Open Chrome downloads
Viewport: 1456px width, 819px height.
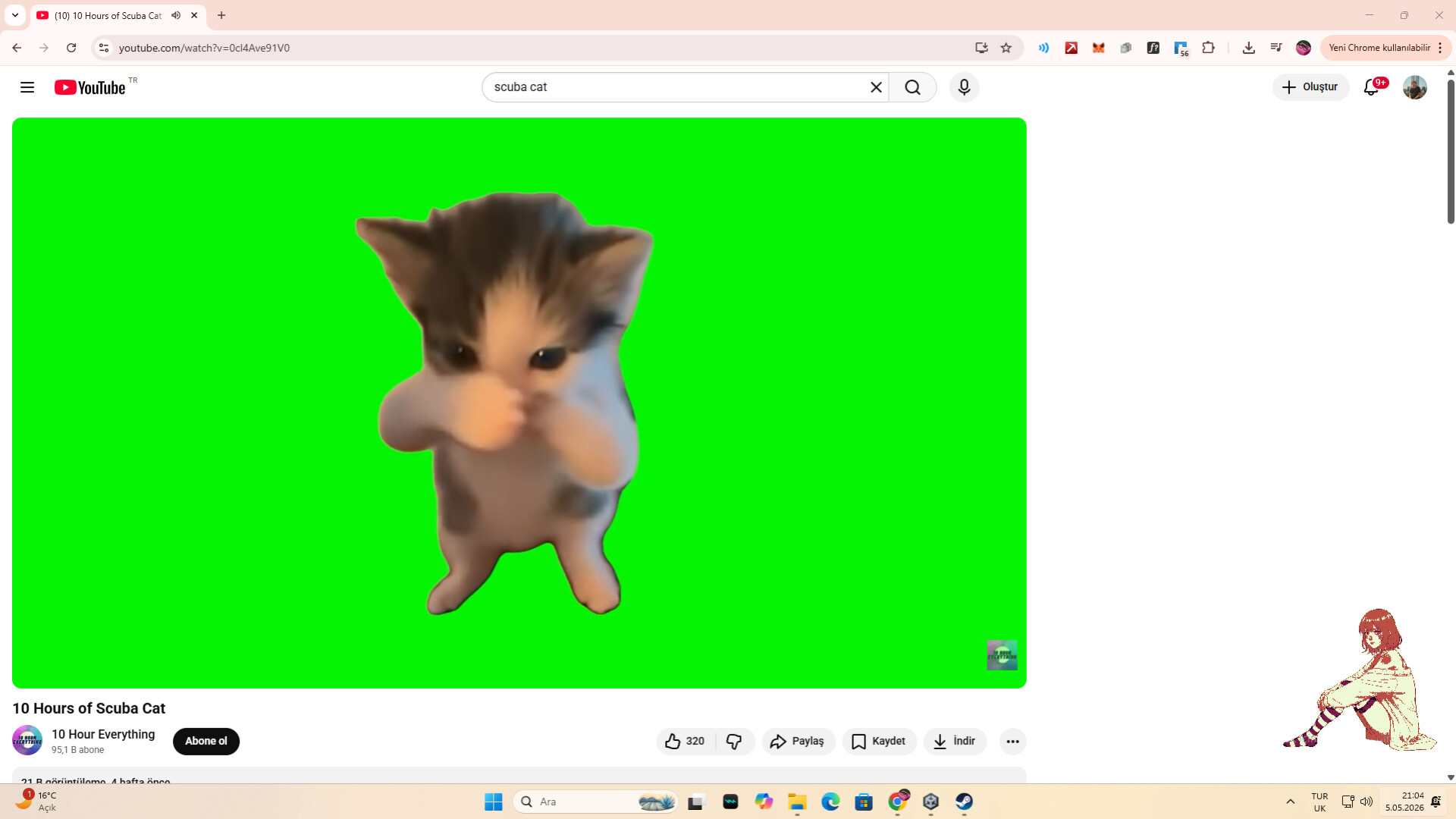click(x=1248, y=48)
